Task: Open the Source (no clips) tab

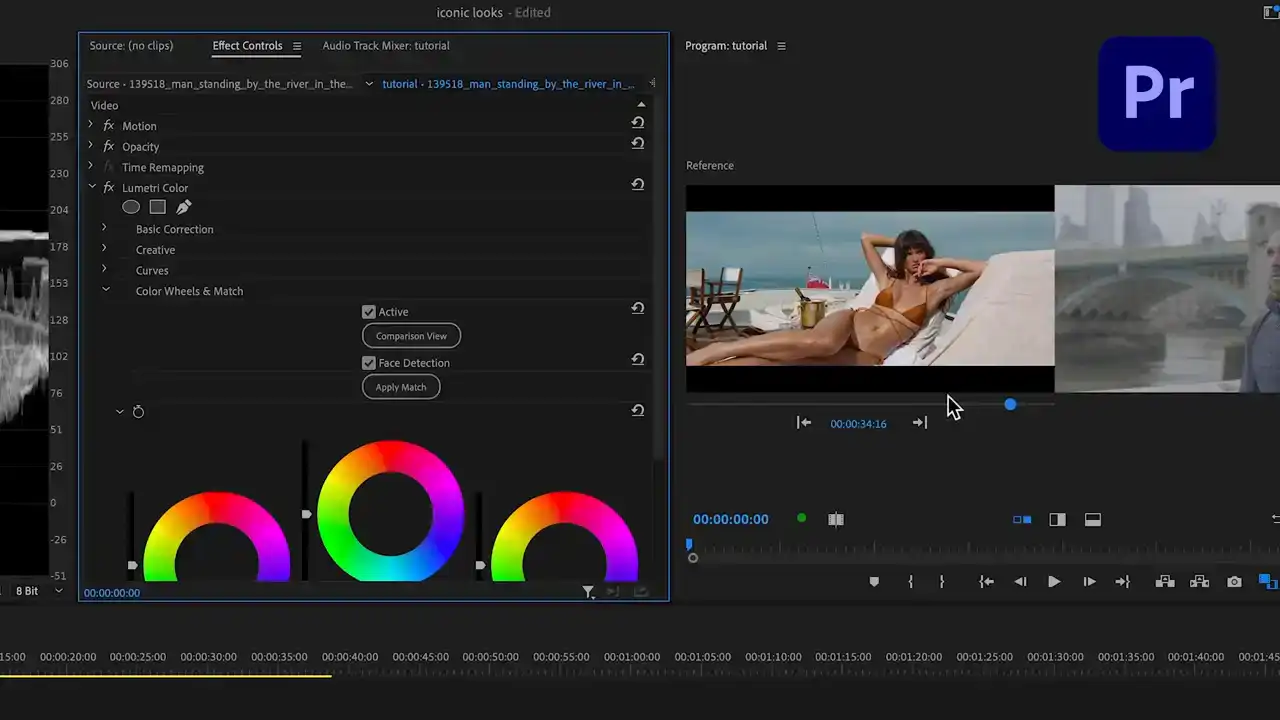Action: [x=131, y=46]
